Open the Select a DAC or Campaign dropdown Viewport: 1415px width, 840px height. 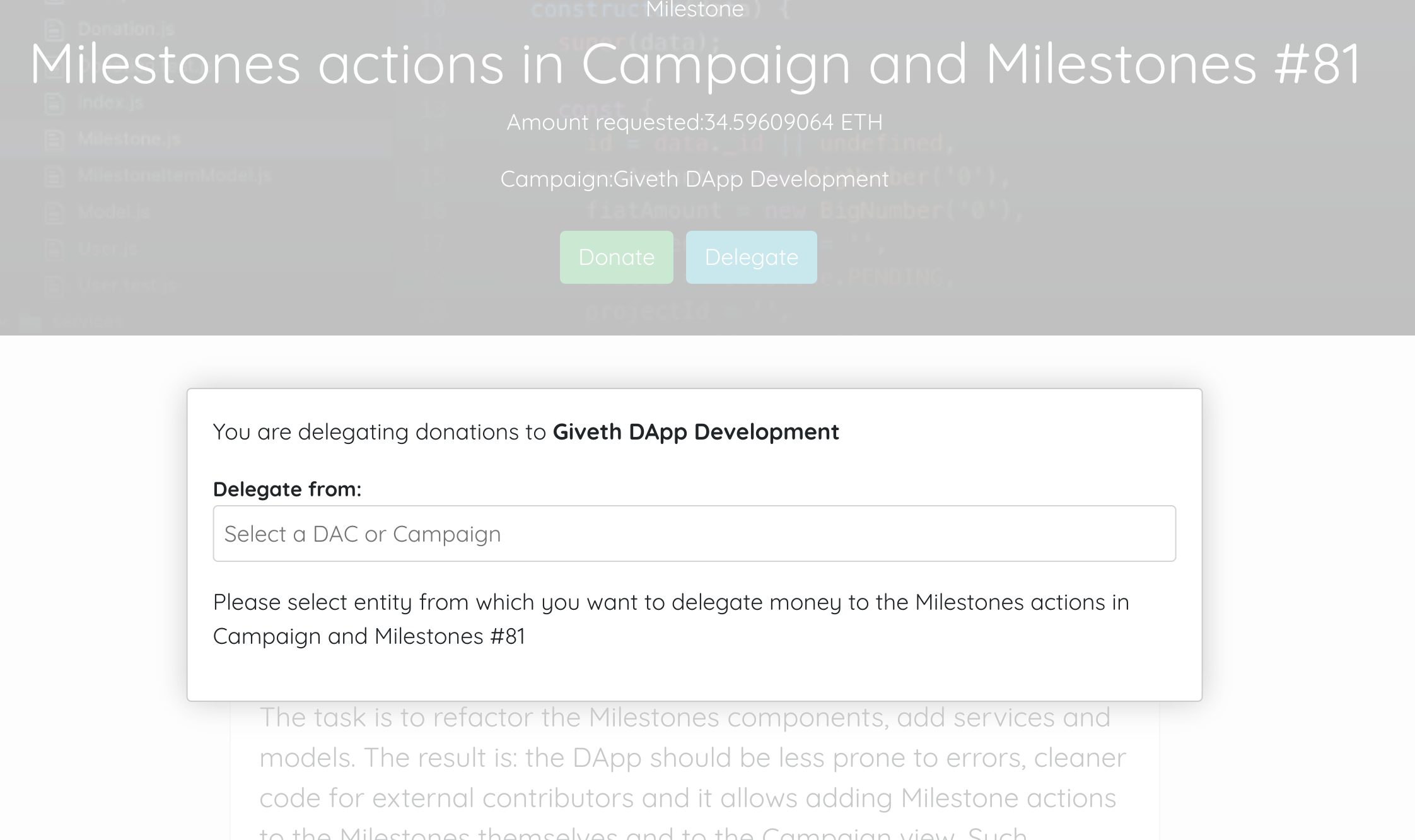click(694, 534)
